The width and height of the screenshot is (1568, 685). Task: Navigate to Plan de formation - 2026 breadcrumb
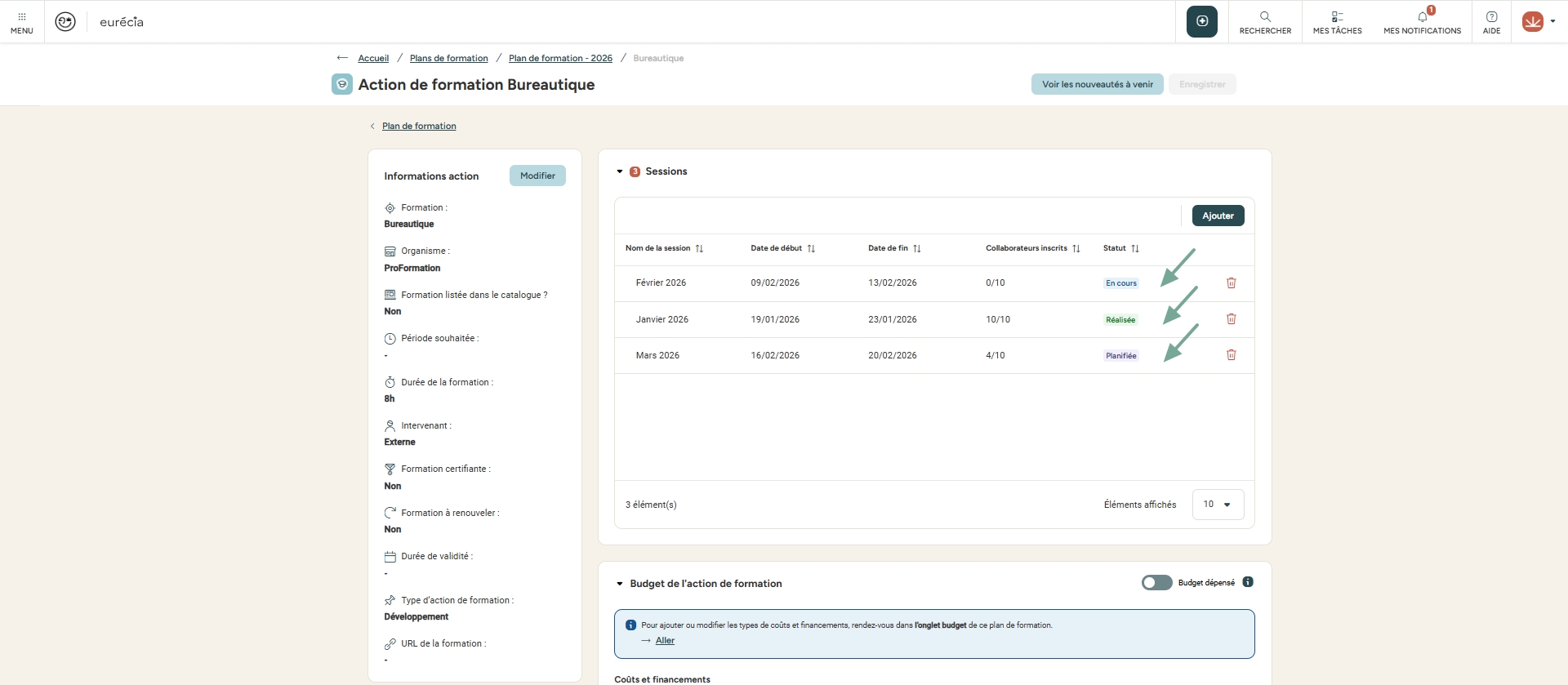coord(560,58)
